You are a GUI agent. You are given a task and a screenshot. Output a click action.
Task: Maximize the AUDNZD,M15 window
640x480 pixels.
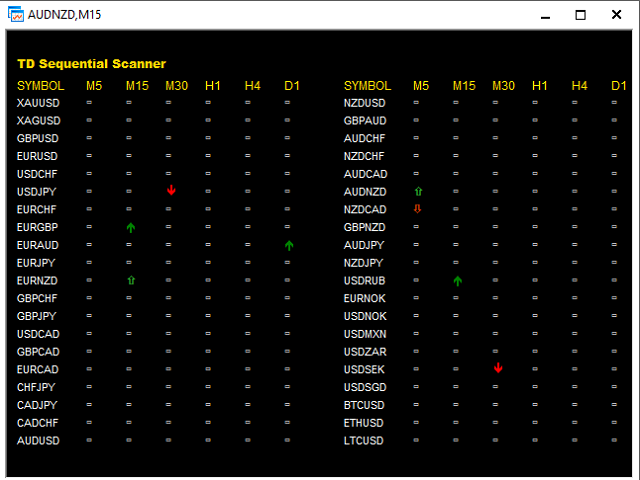[x=581, y=15]
